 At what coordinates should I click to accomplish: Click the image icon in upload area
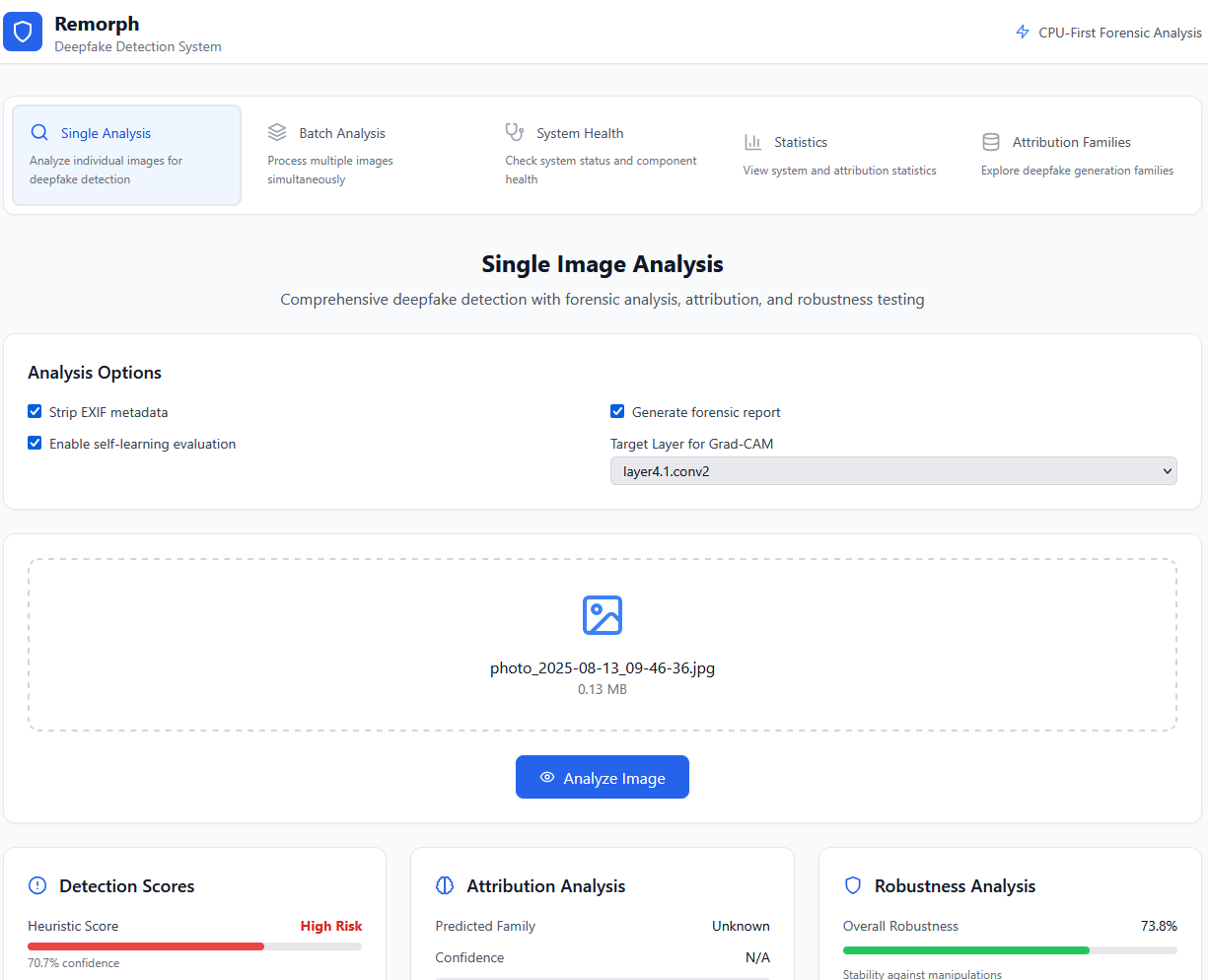[603, 615]
